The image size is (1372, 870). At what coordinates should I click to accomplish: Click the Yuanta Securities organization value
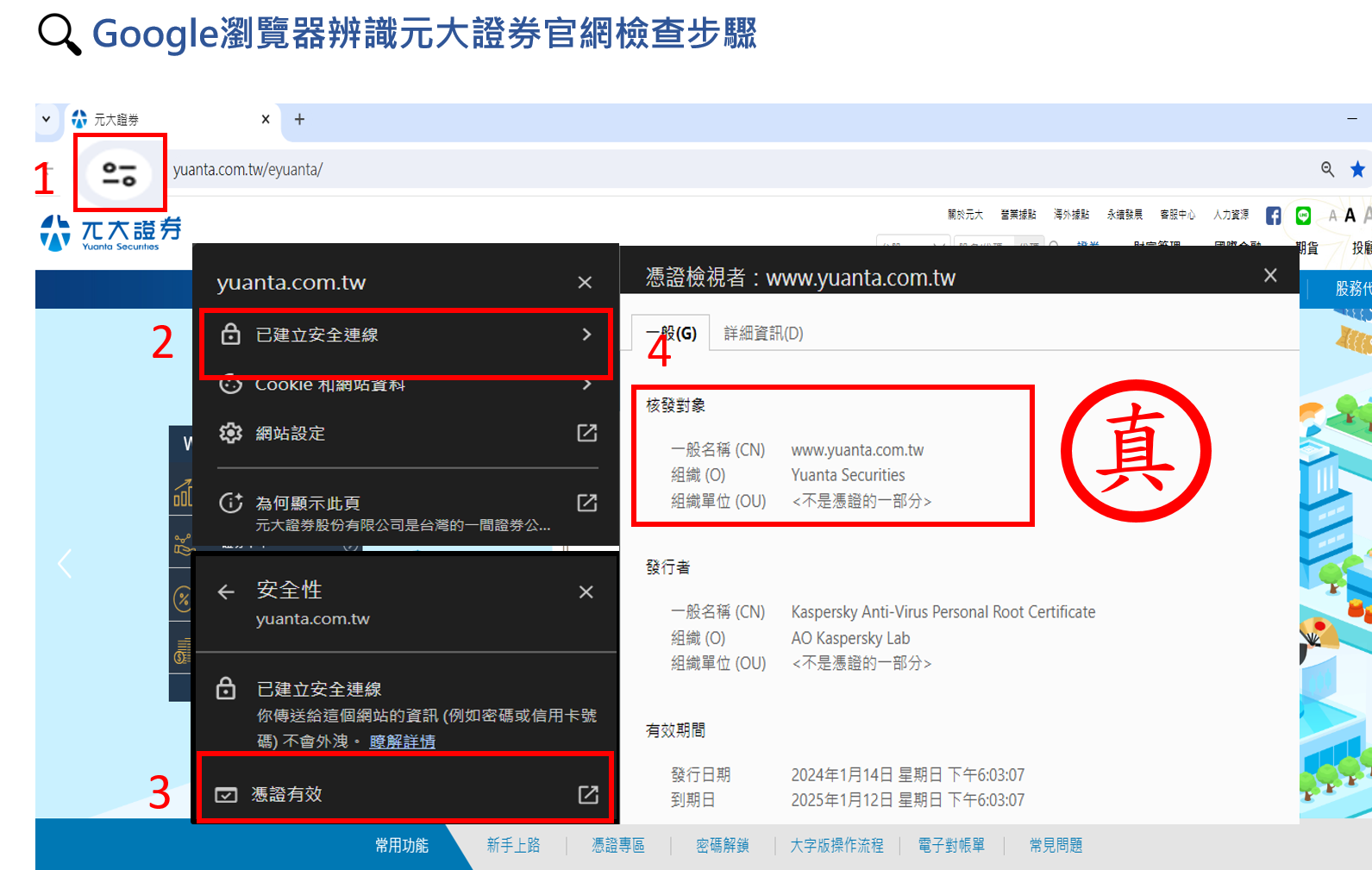(x=849, y=475)
